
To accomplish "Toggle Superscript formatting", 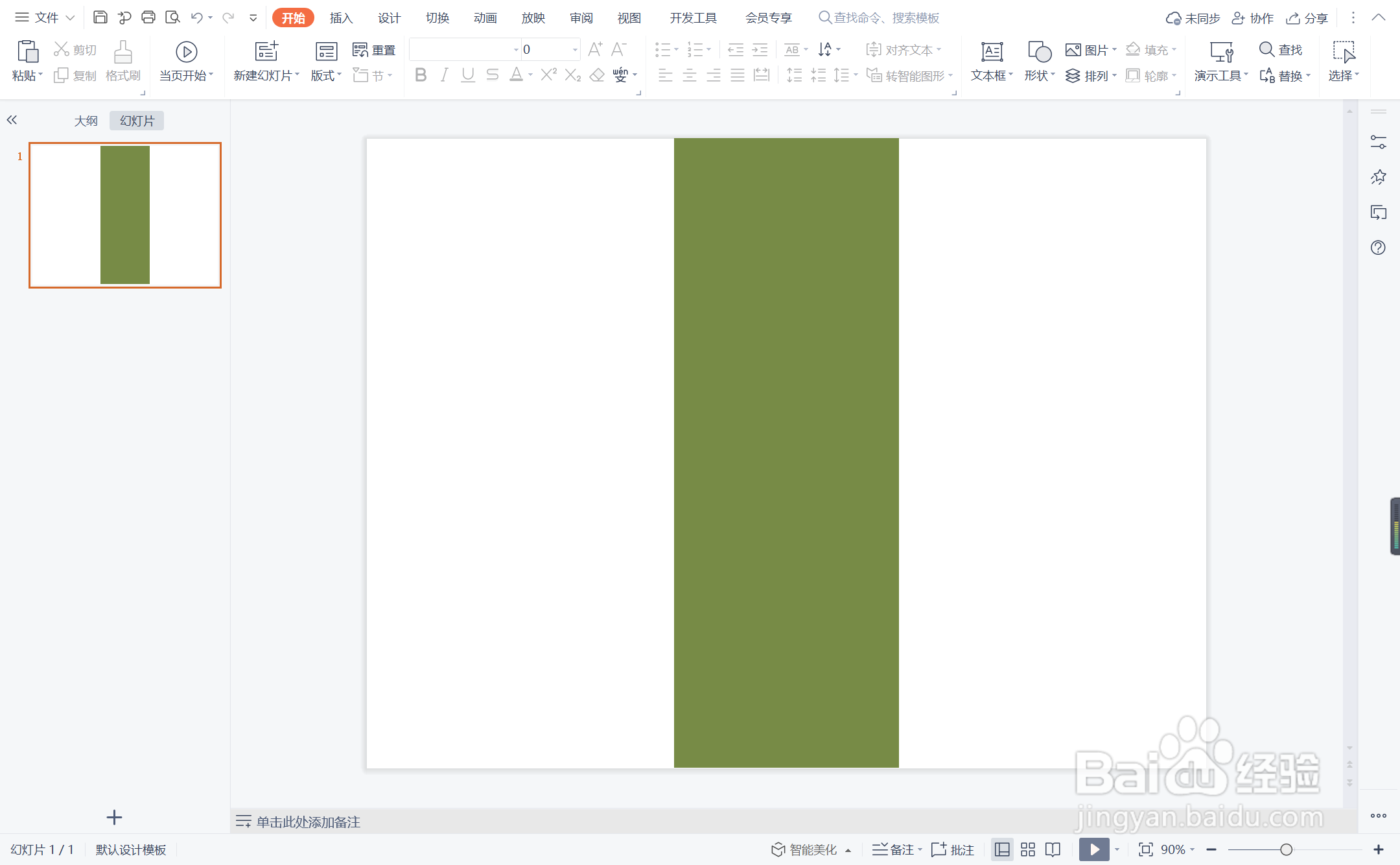I will coord(548,75).
